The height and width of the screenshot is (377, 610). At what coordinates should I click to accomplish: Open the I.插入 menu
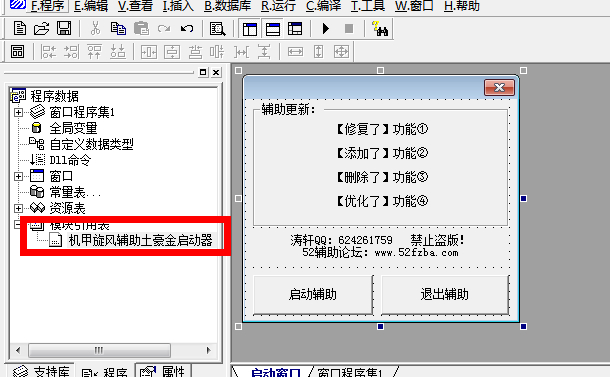[178, 5]
